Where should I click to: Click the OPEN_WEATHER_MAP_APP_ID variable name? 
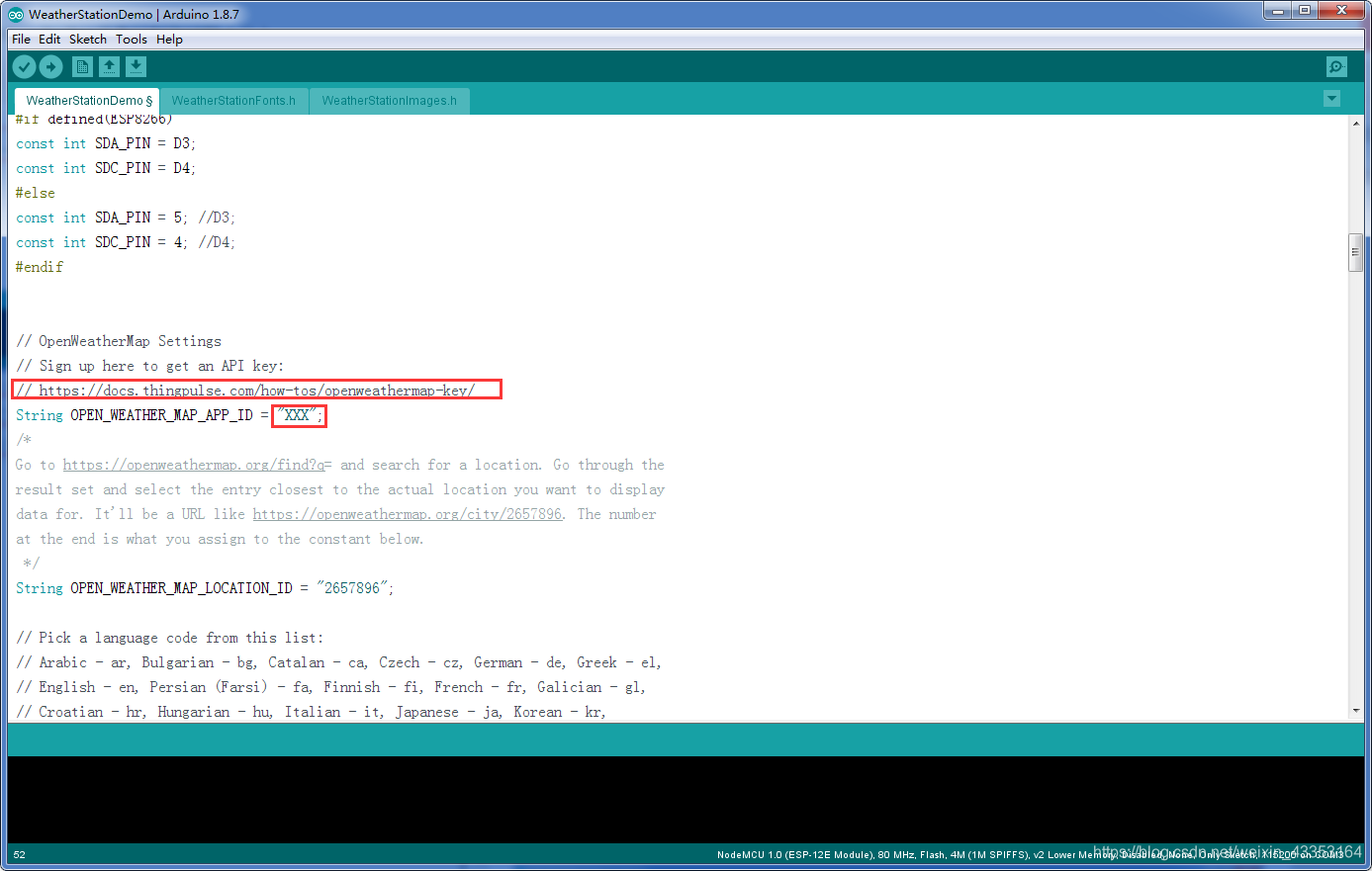(162, 415)
